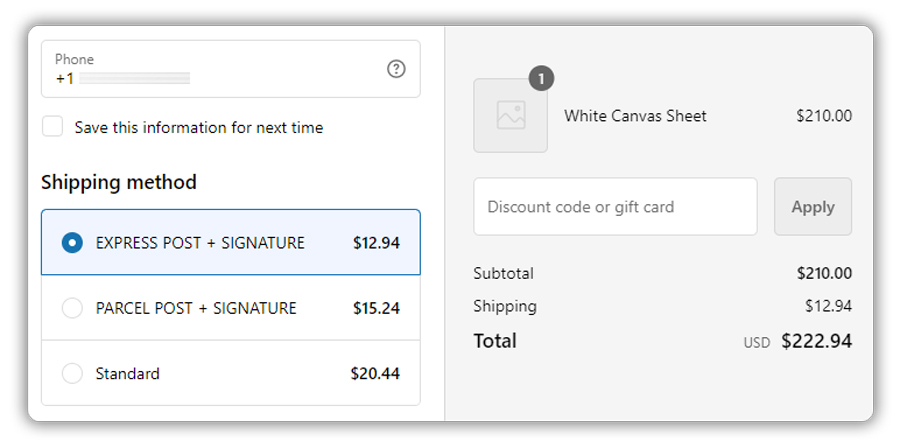Select EXPRESS POST + SIGNATURE radio button
Viewport: 900px width, 448px height.
click(x=72, y=243)
